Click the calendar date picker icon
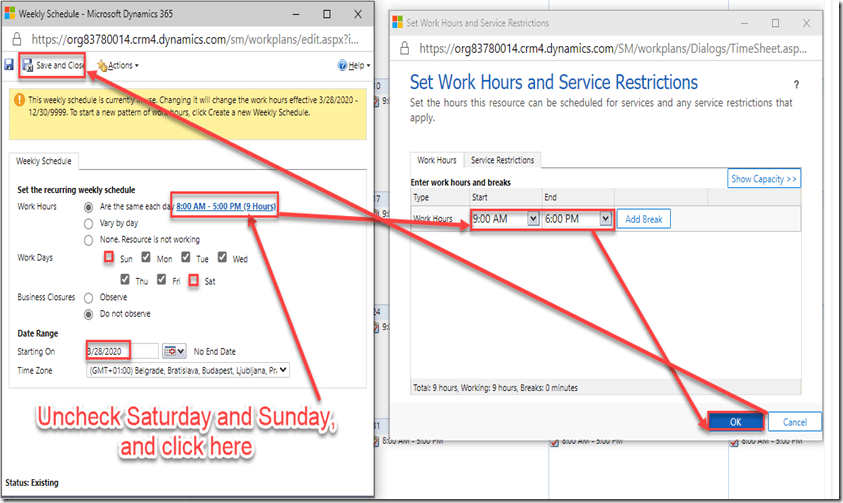The width and height of the screenshot is (843, 503). coord(174,351)
